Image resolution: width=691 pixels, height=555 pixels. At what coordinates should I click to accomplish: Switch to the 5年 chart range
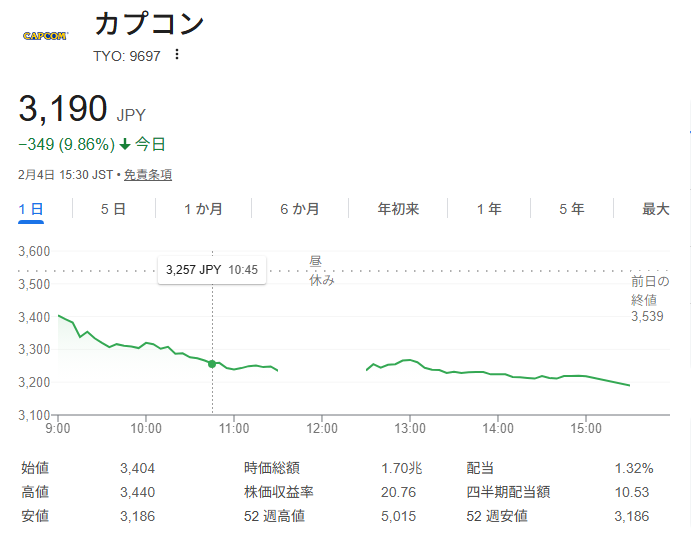[572, 209]
